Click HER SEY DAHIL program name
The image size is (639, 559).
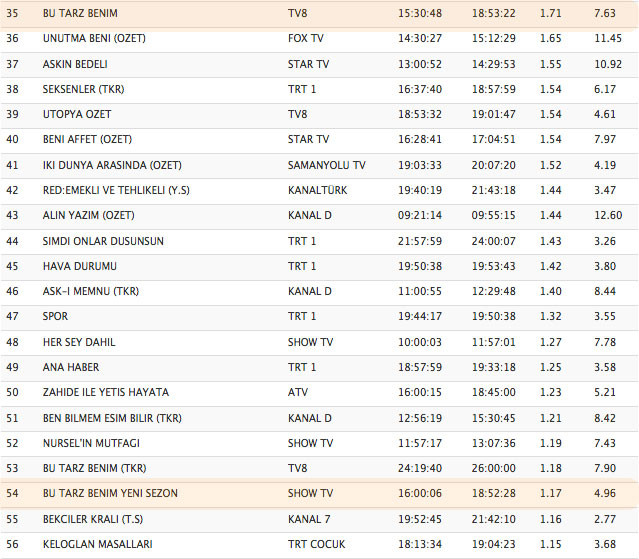pyautogui.click(x=79, y=342)
